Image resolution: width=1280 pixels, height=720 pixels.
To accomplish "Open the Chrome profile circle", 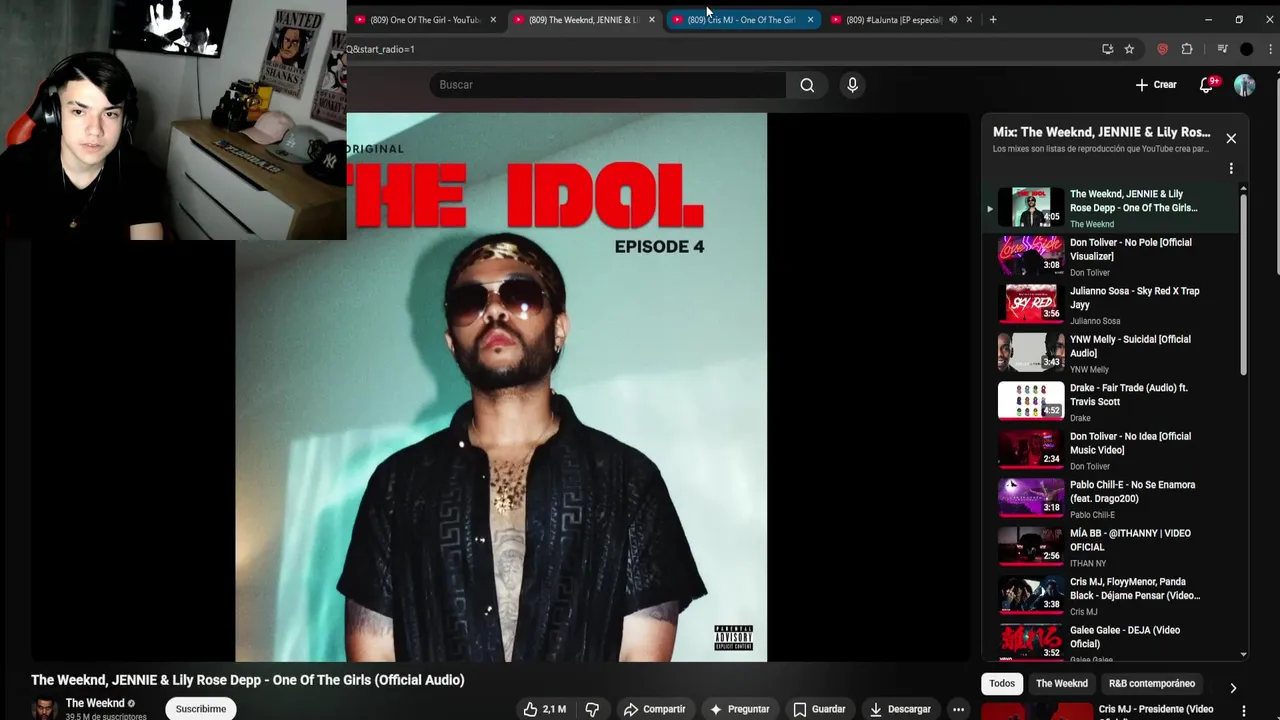I will (1246, 49).
